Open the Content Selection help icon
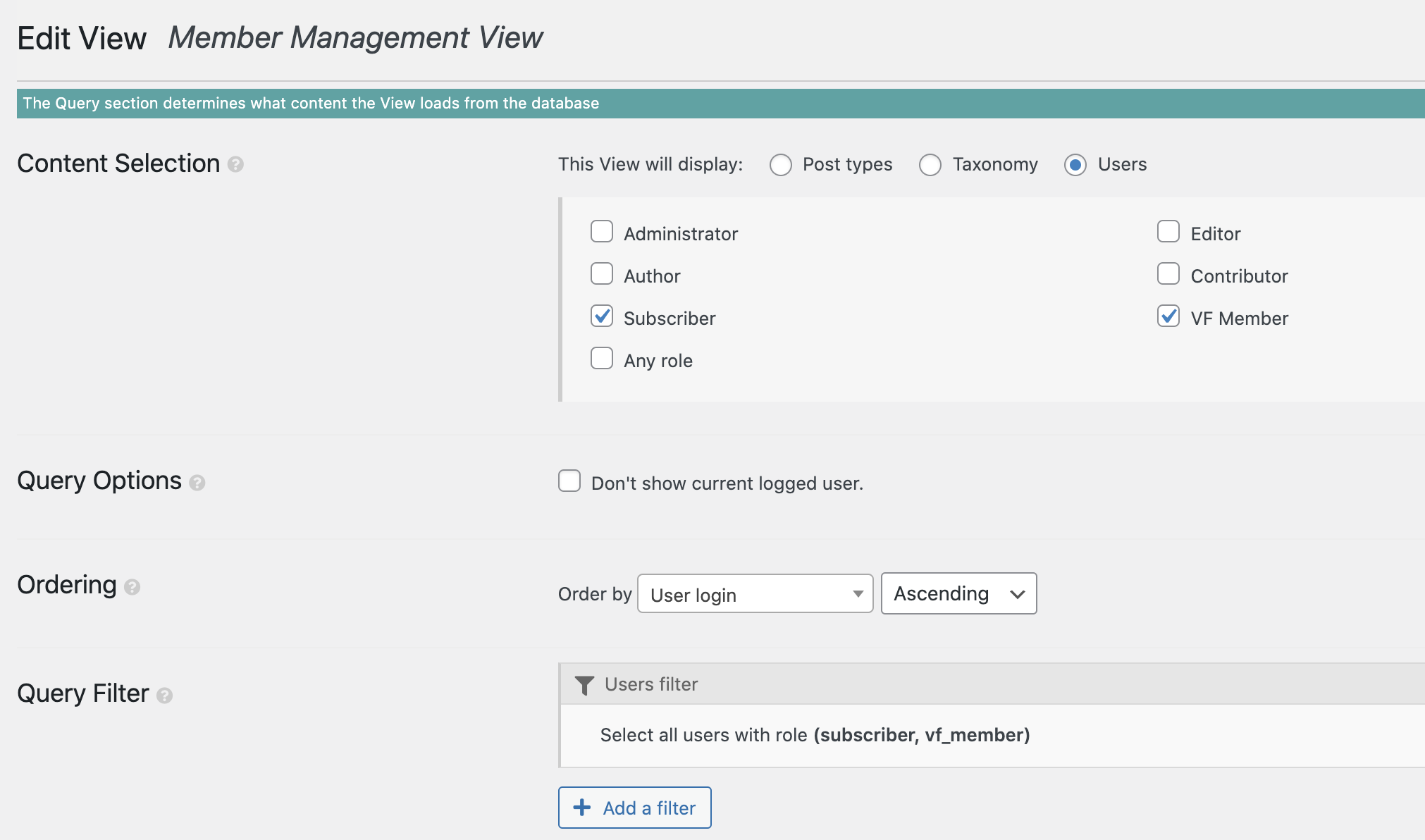 236,164
